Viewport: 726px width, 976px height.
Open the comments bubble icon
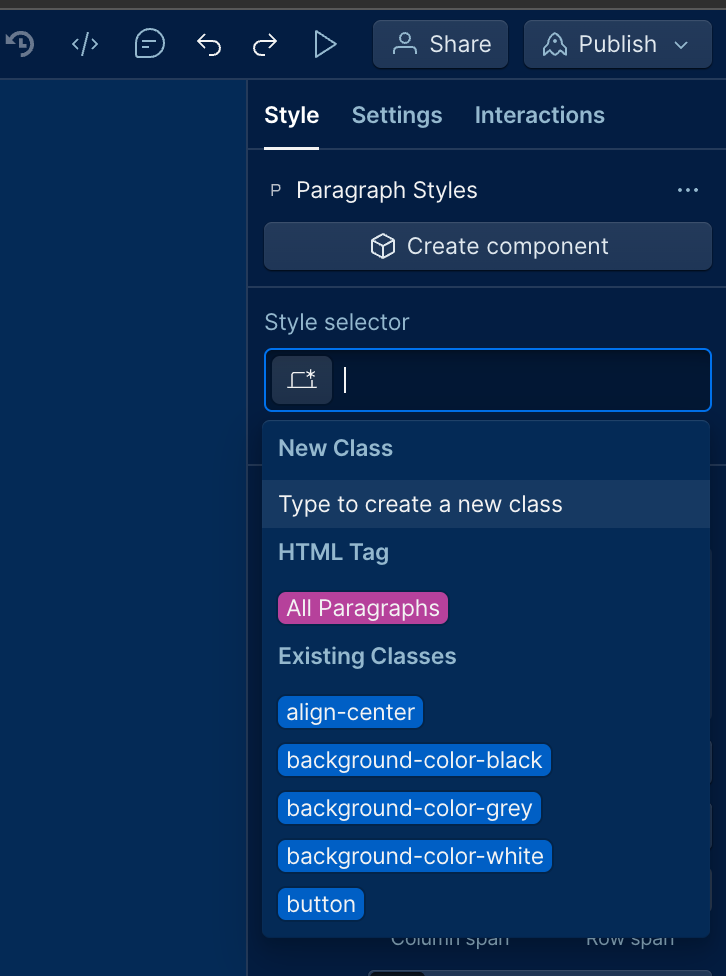pyautogui.click(x=149, y=44)
